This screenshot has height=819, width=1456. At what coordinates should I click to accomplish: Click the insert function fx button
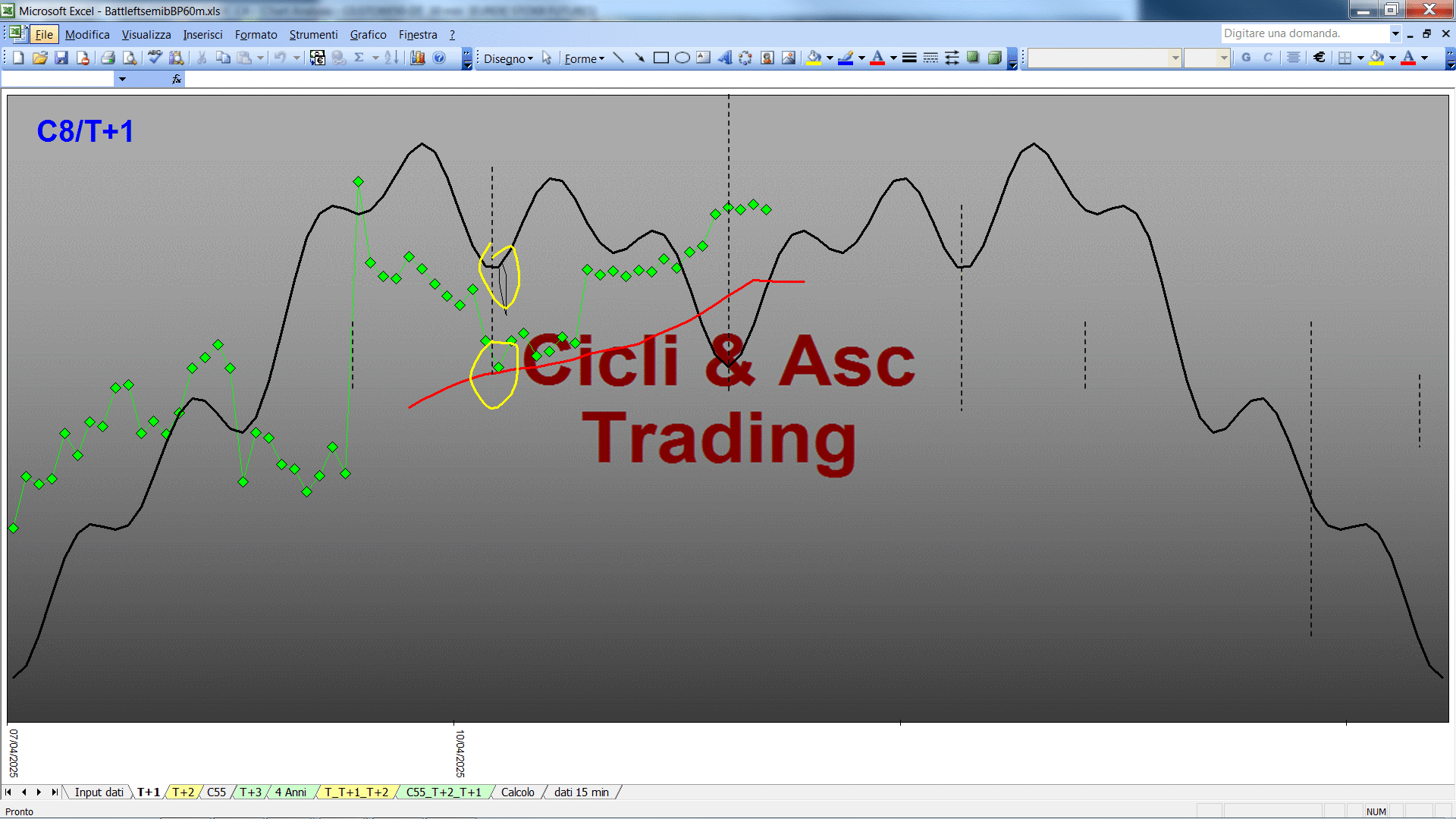point(177,79)
